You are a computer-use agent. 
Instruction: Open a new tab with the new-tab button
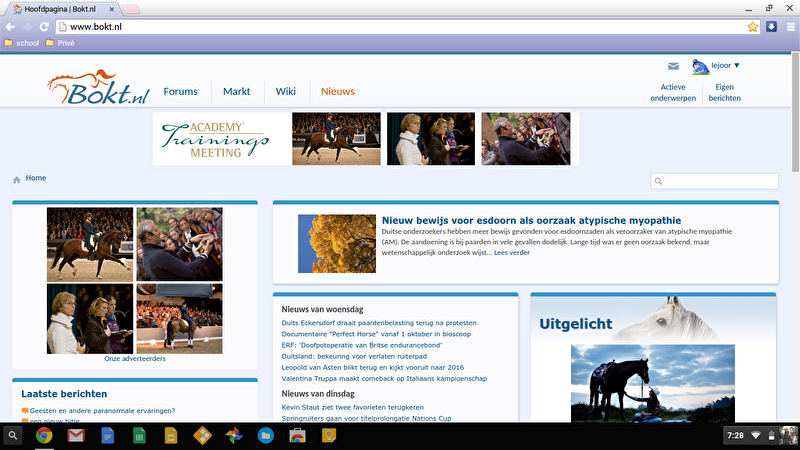pyautogui.click(x=131, y=9)
